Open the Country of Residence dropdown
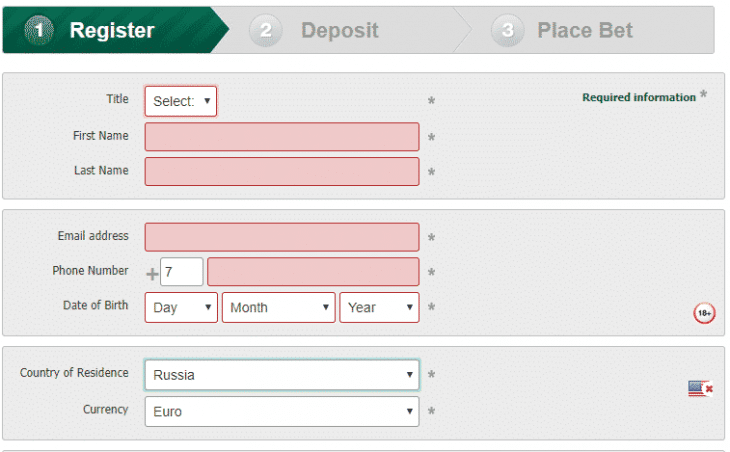 (x=282, y=375)
